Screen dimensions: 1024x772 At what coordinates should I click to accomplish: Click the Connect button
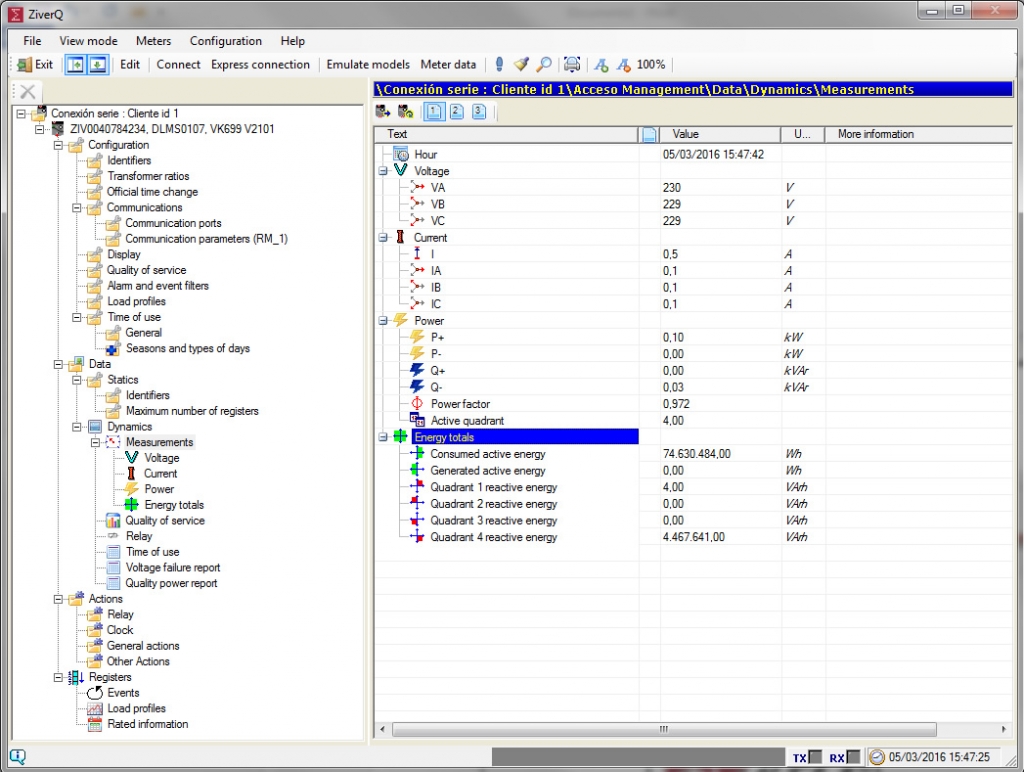[x=178, y=64]
